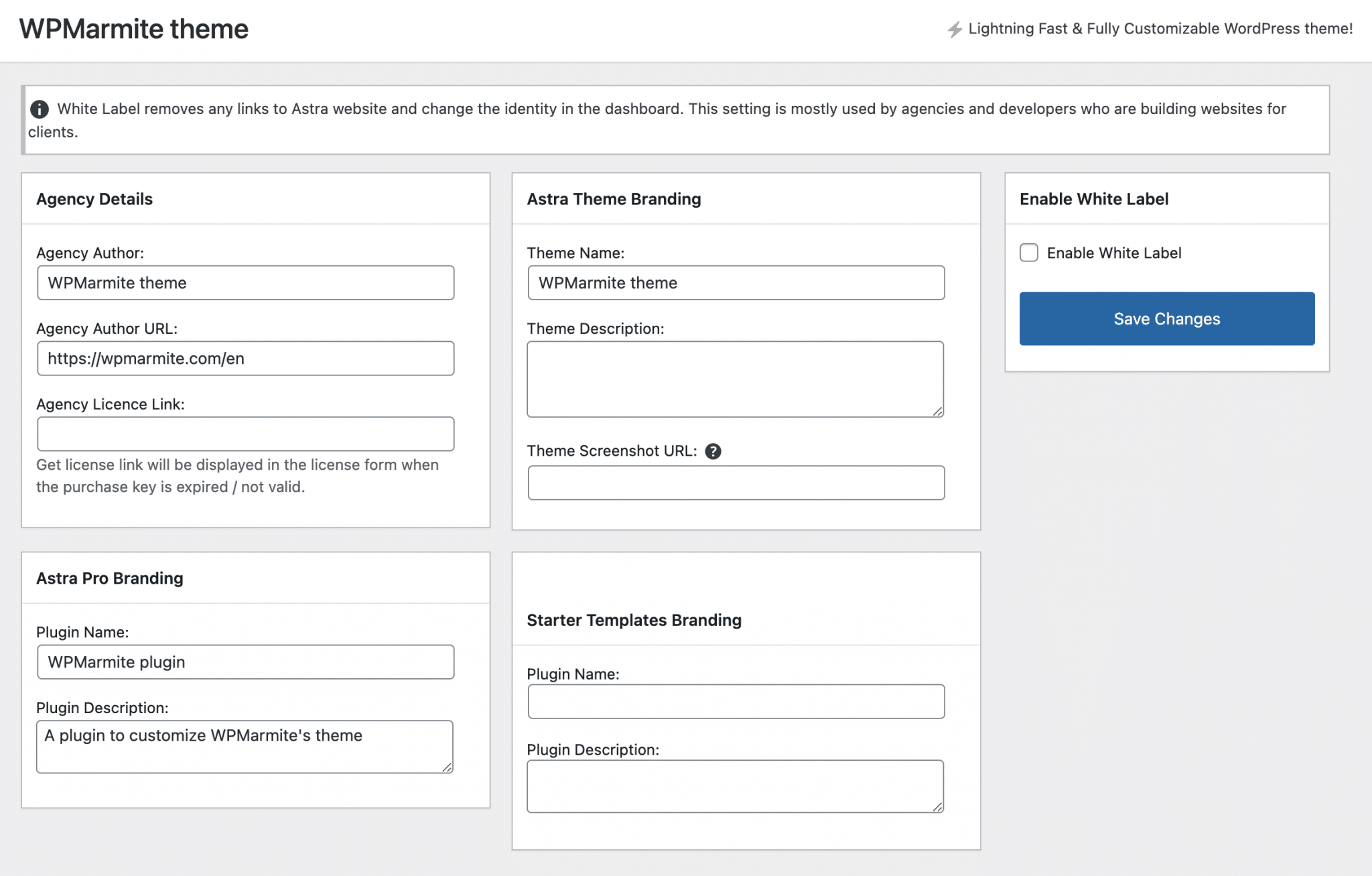The image size is (1372, 876).
Task: Click the 'White Label removes any links' notice text
Action: point(657,120)
